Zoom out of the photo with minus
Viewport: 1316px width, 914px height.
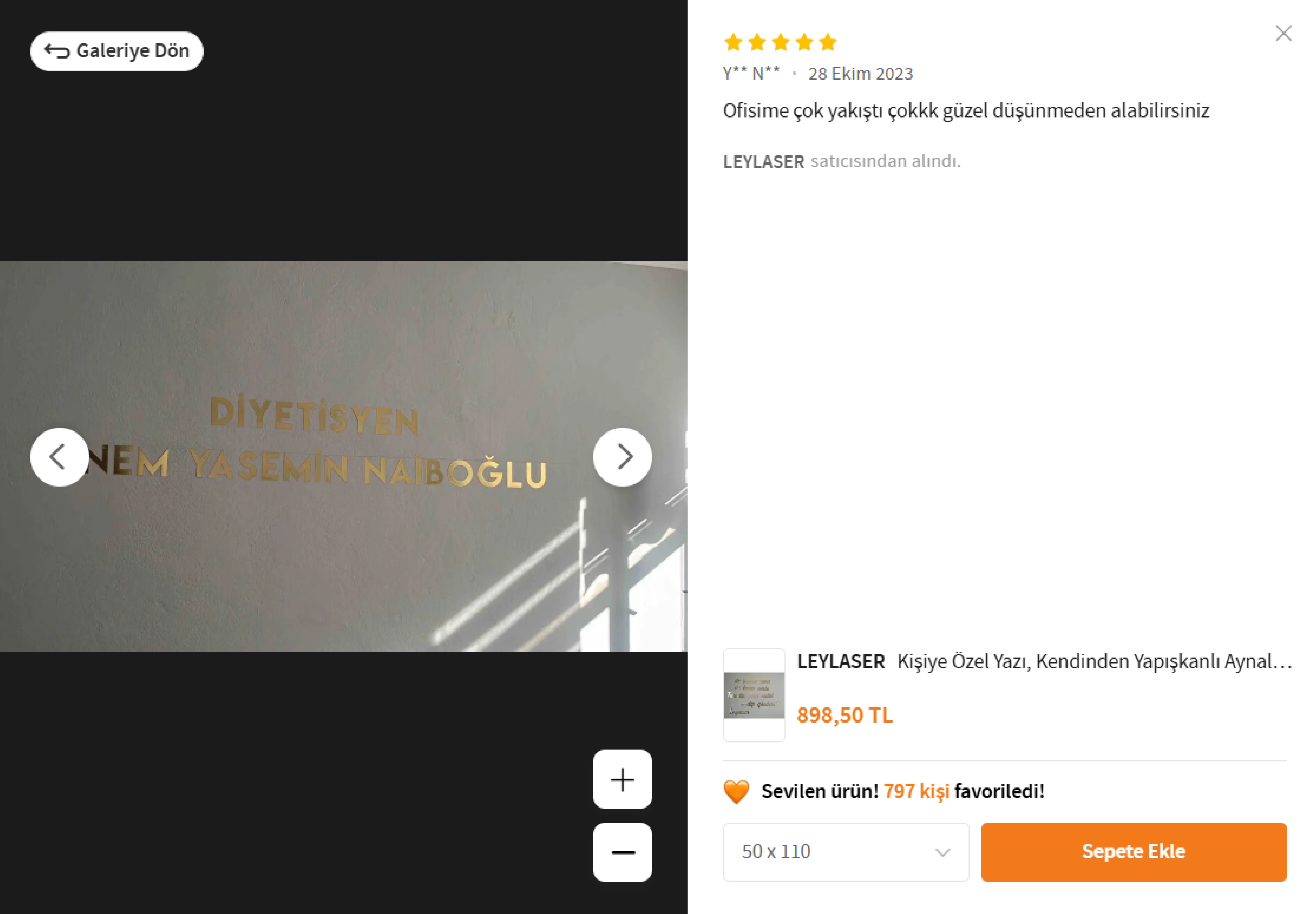point(622,851)
